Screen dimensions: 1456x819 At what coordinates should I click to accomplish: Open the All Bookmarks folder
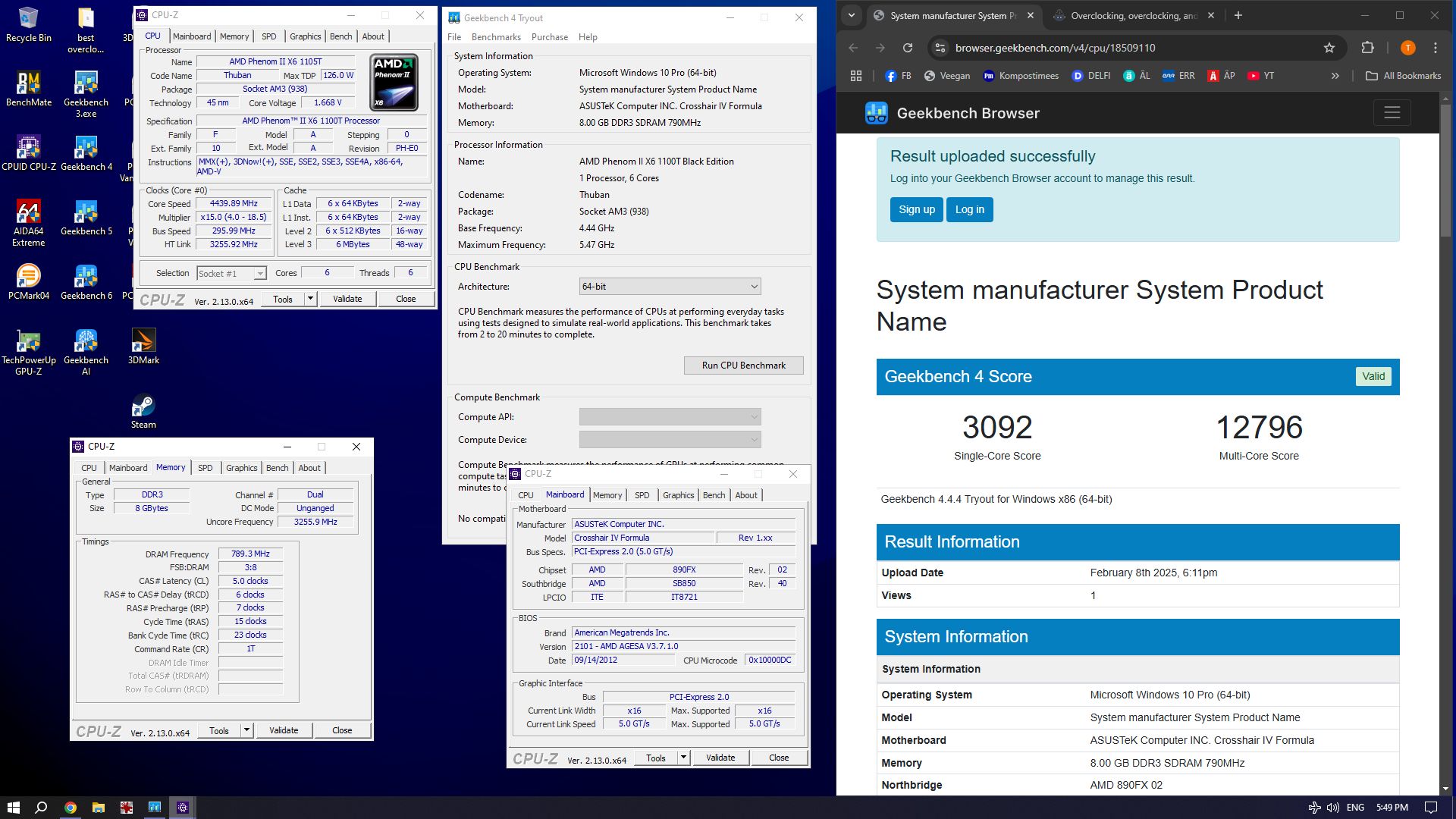1403,76
